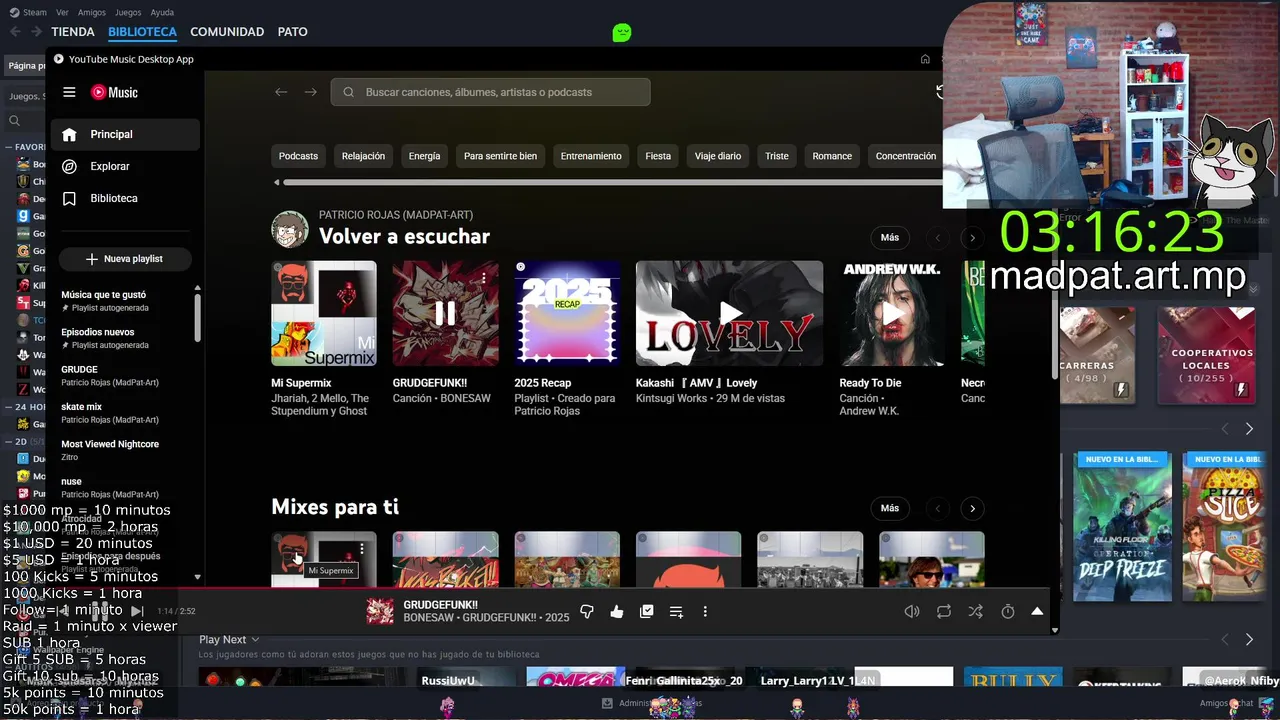Select the Para sentirte bien chip
This screenshot has width=1280, height=720.
tap(500, 156)
